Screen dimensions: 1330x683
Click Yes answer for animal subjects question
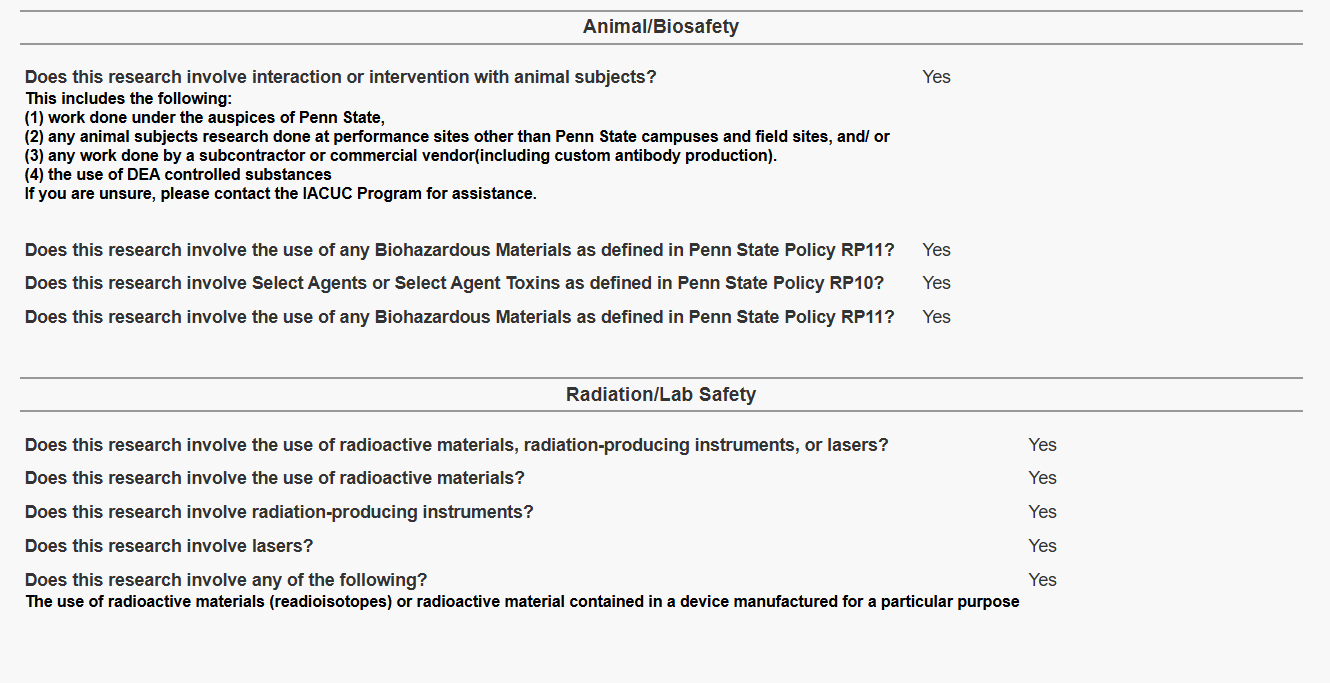pos(936,77)
